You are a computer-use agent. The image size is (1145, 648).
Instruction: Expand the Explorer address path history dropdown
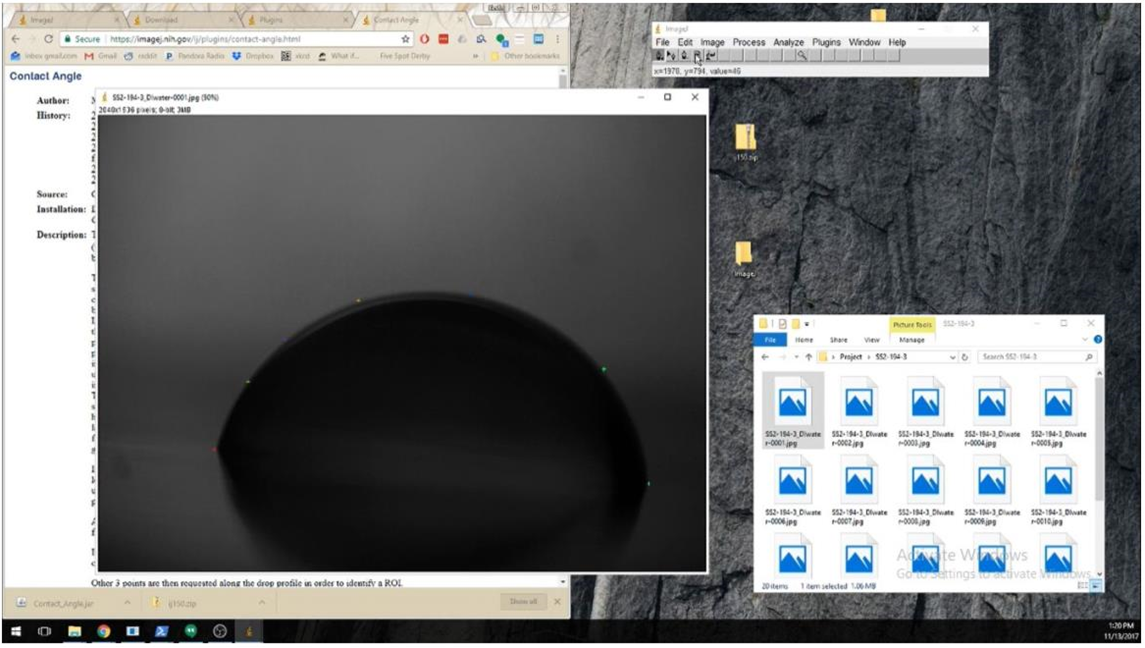point(952,357)
